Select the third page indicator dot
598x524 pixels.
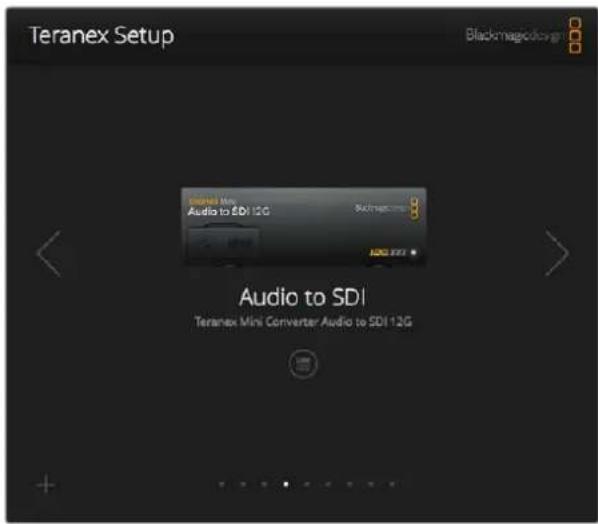264,484
